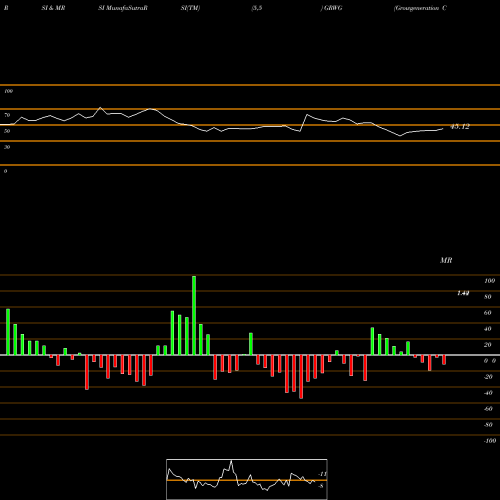The image size is (500, 500).
Task: Click the 40 label on MR axis
Action: (488, 329)
